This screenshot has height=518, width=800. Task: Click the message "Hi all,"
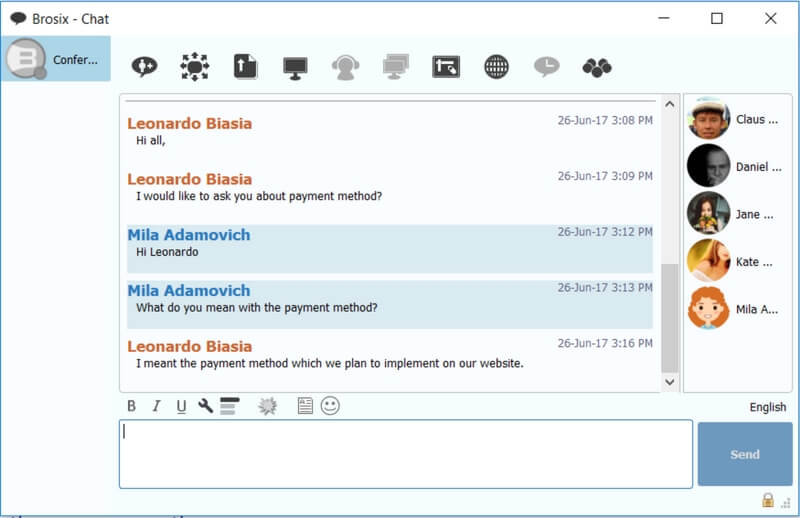point(151,141)
